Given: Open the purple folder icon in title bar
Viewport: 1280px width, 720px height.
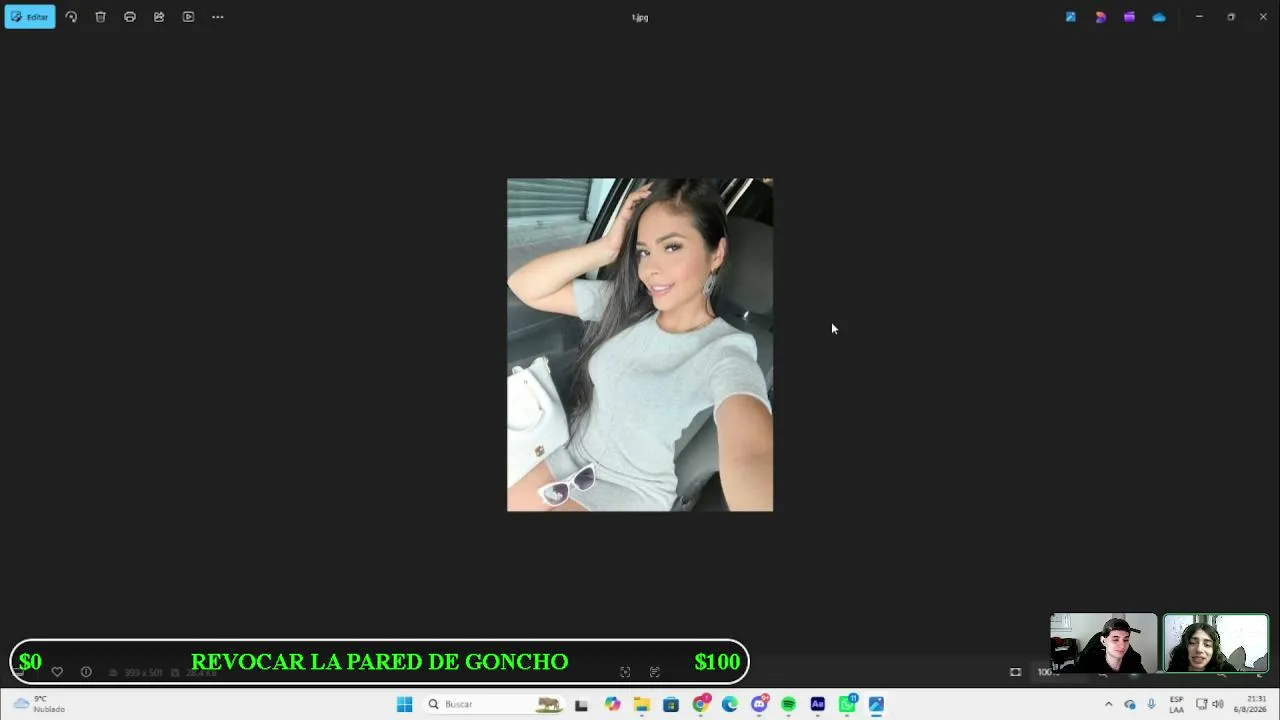Looking at the screenshot, I should pyautogui.click(x=1129, y=17).
